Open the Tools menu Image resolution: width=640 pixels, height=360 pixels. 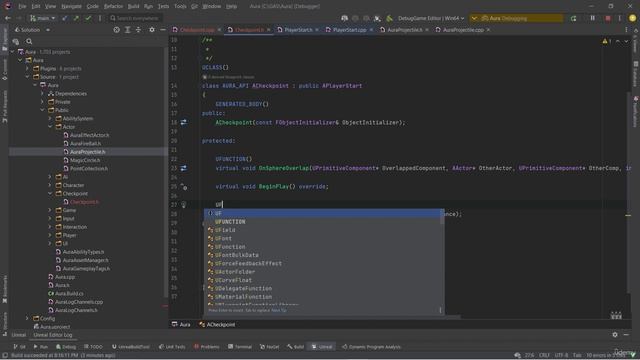(180, 7)
